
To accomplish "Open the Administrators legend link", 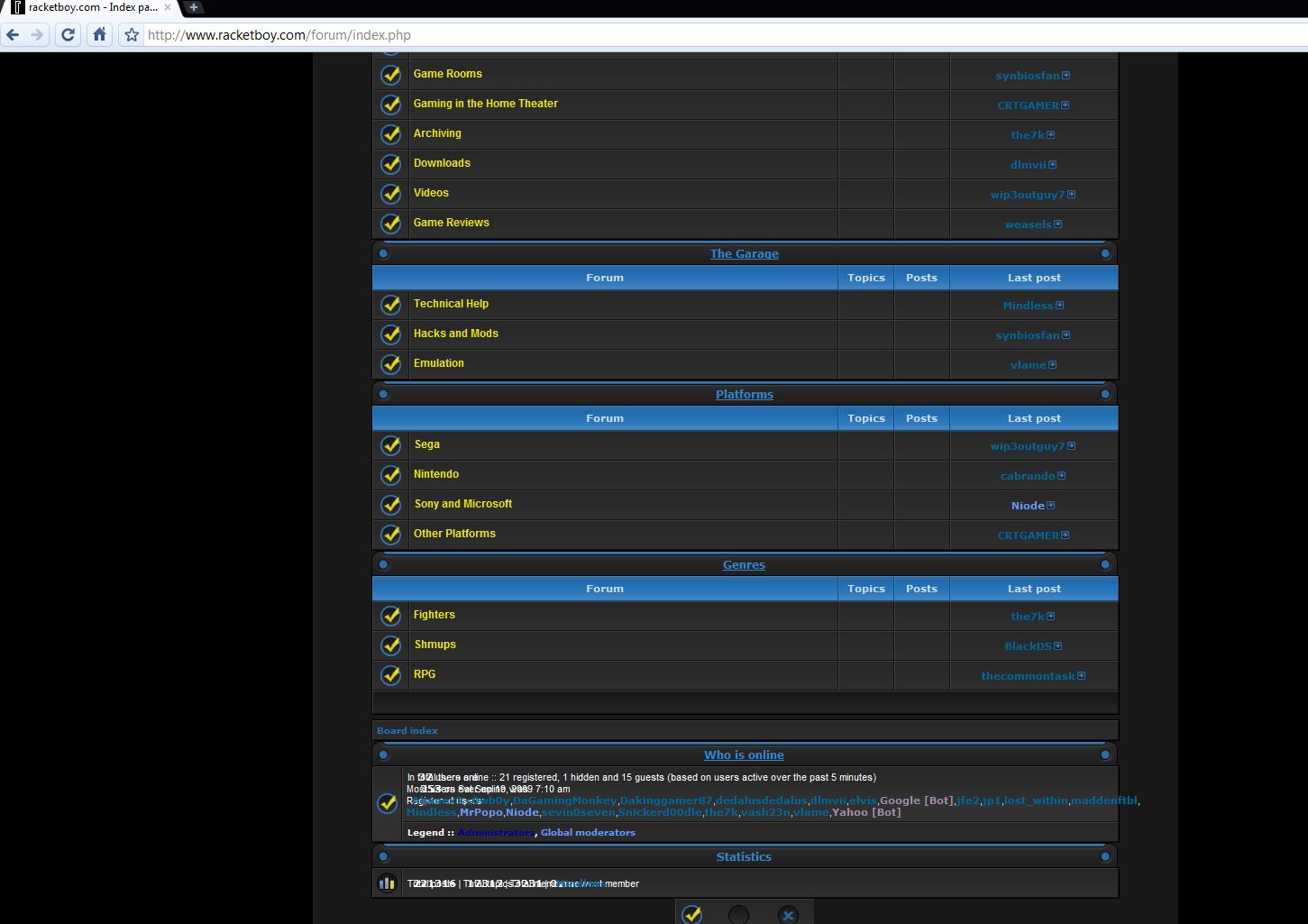I will (496, 833).
